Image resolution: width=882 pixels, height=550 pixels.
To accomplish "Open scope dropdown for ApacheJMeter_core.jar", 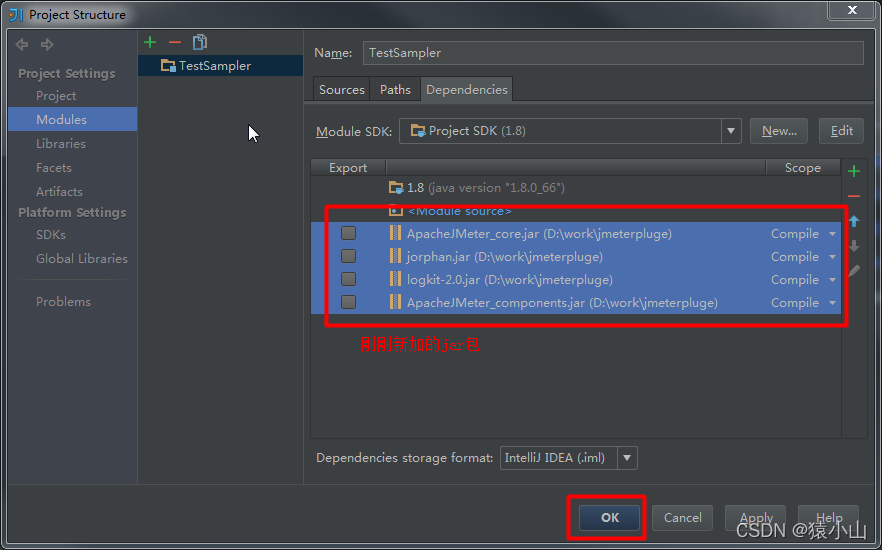I will click(x=832, y=233).
